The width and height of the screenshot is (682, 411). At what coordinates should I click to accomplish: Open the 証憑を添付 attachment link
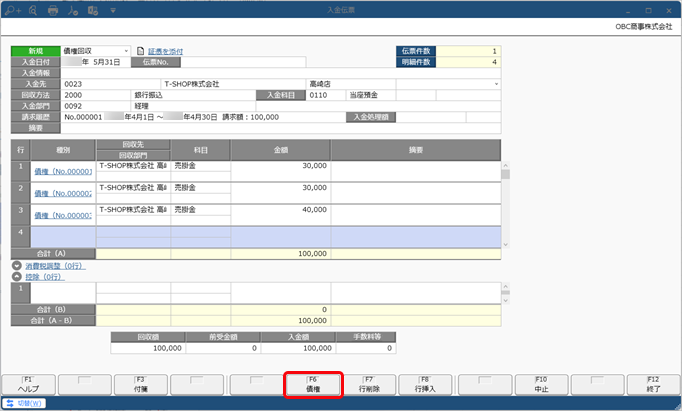(x=165, y=51)
